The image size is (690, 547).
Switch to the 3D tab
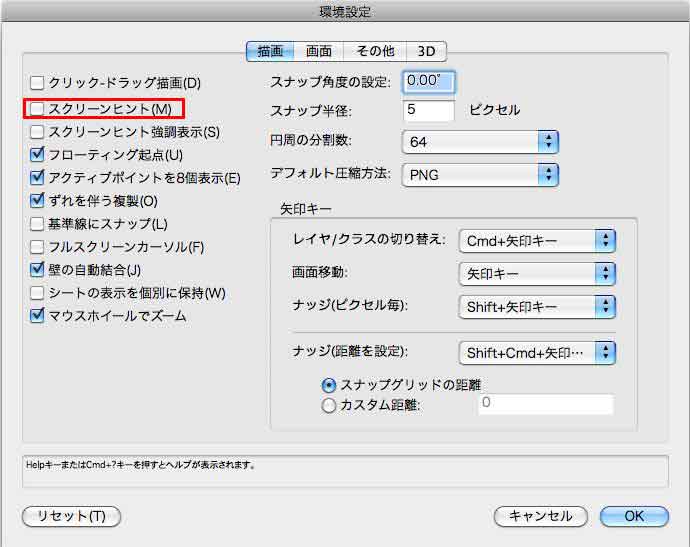coord(427,51)
